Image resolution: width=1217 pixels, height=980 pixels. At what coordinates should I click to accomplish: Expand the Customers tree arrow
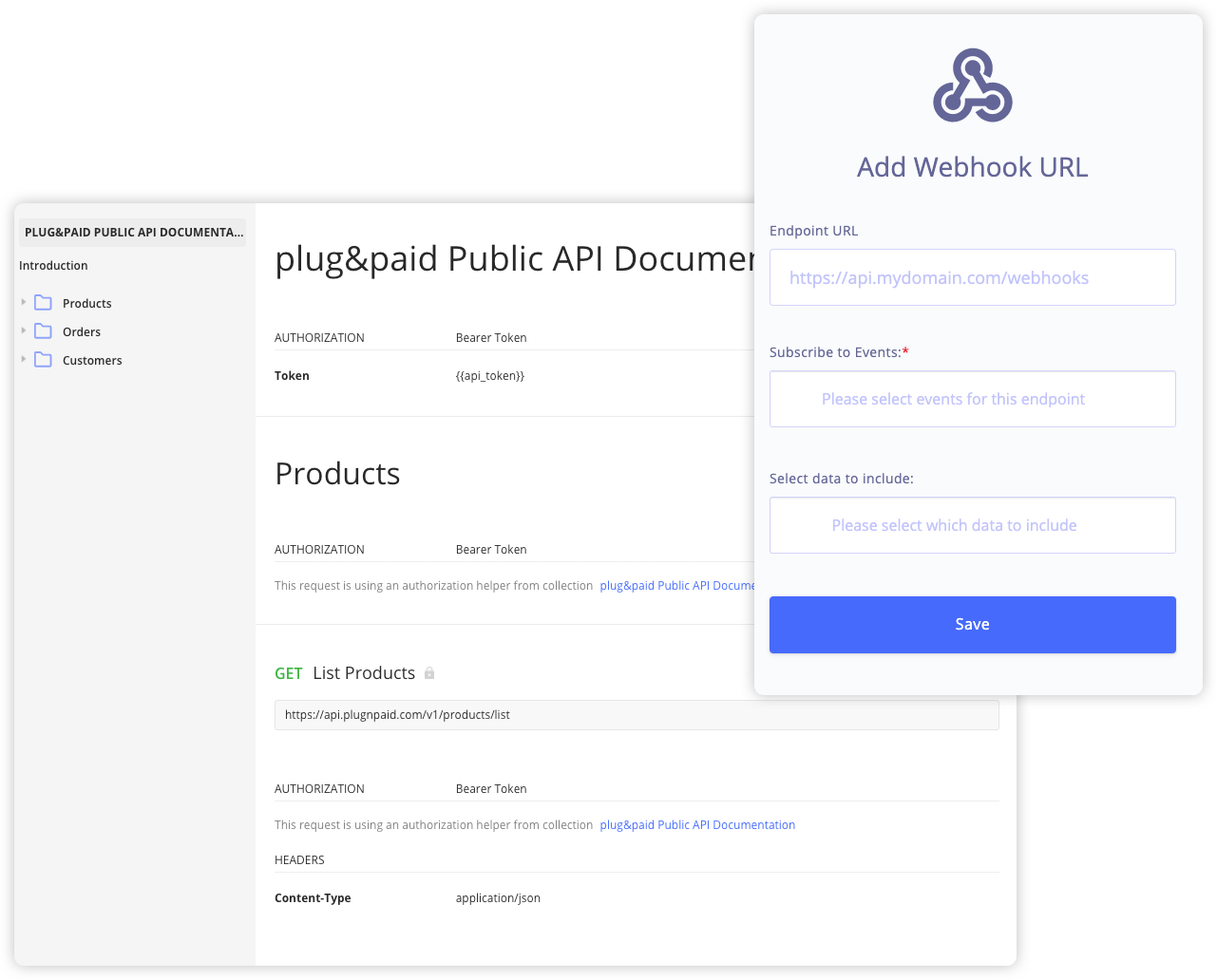coord(24,359)
